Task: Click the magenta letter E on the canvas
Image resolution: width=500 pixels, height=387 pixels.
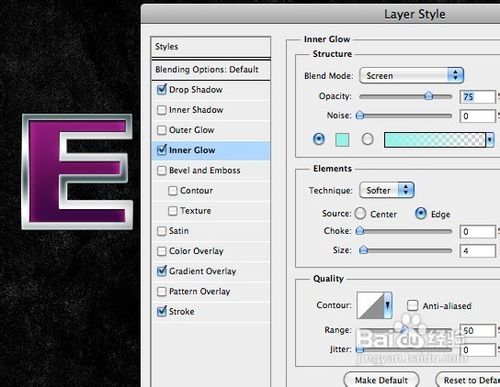Action: tap(45, 172)
